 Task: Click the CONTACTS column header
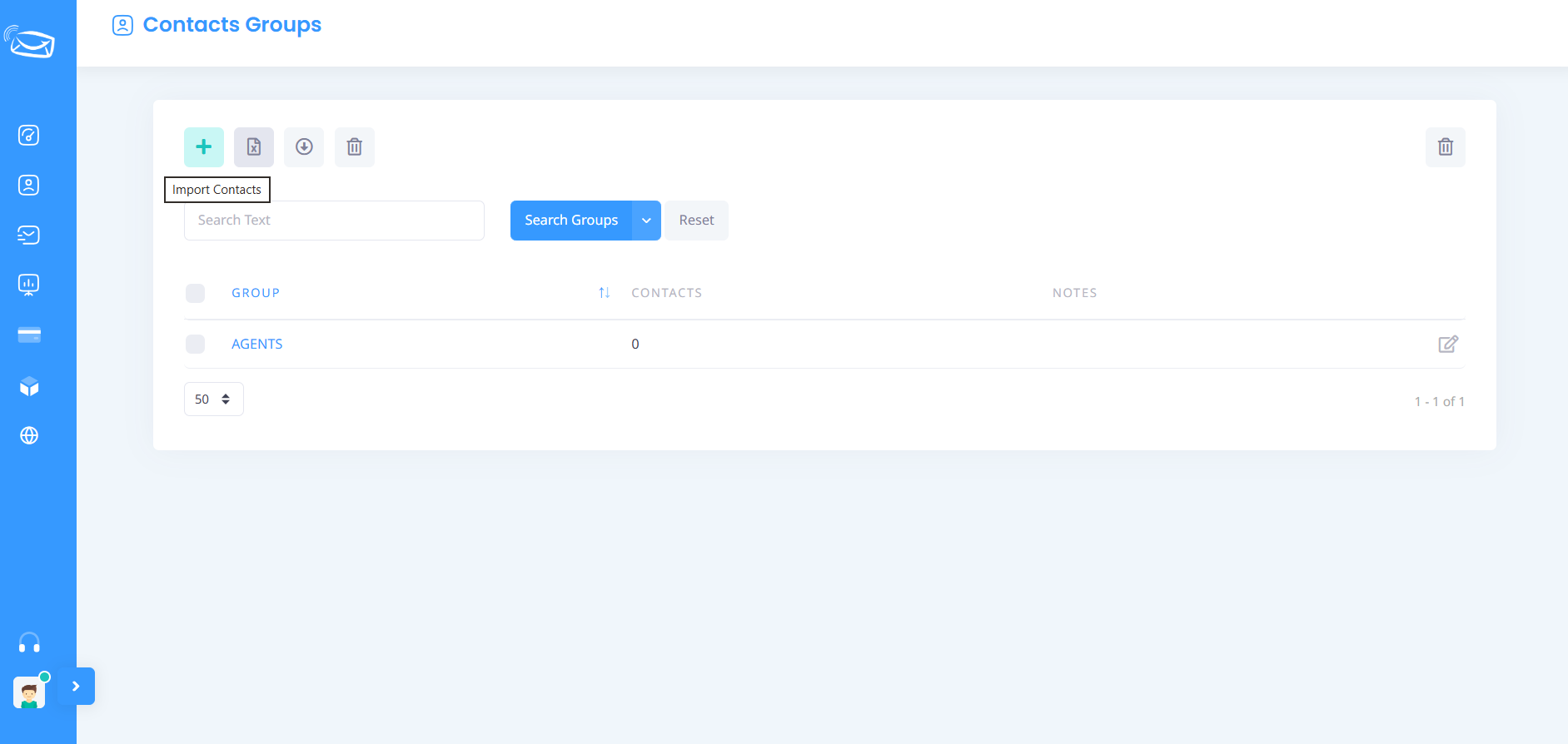[x=666, y=293]
